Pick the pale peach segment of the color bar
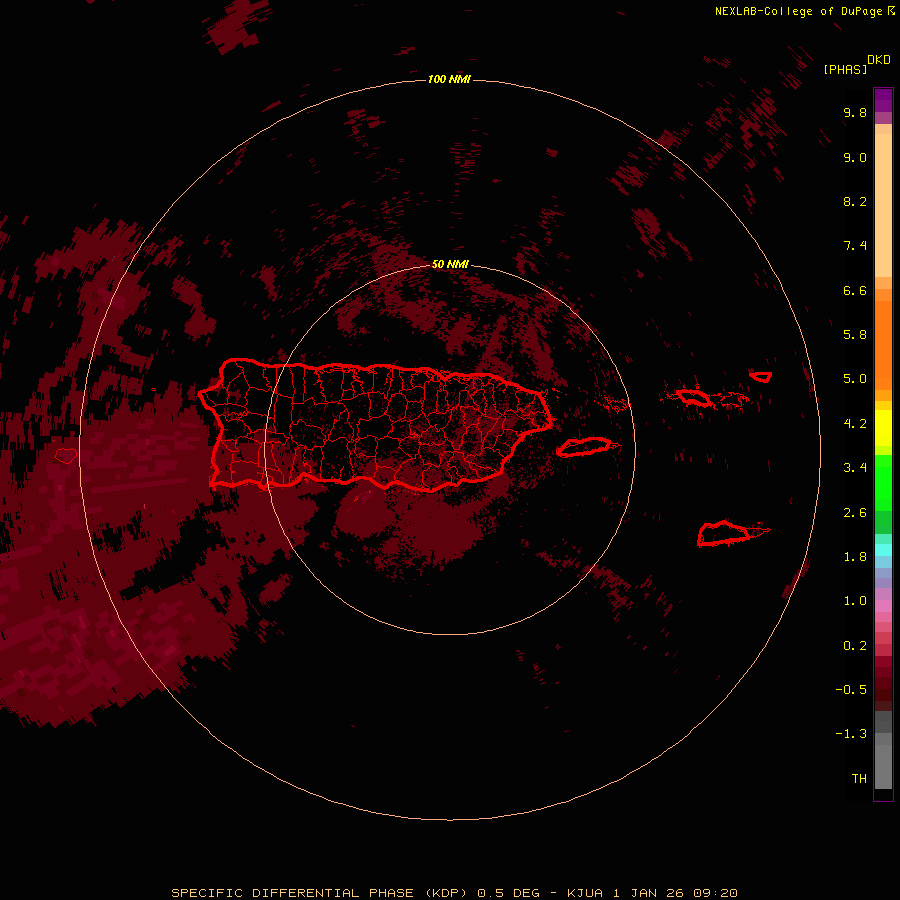900x900 pixels. pos(883,205)
